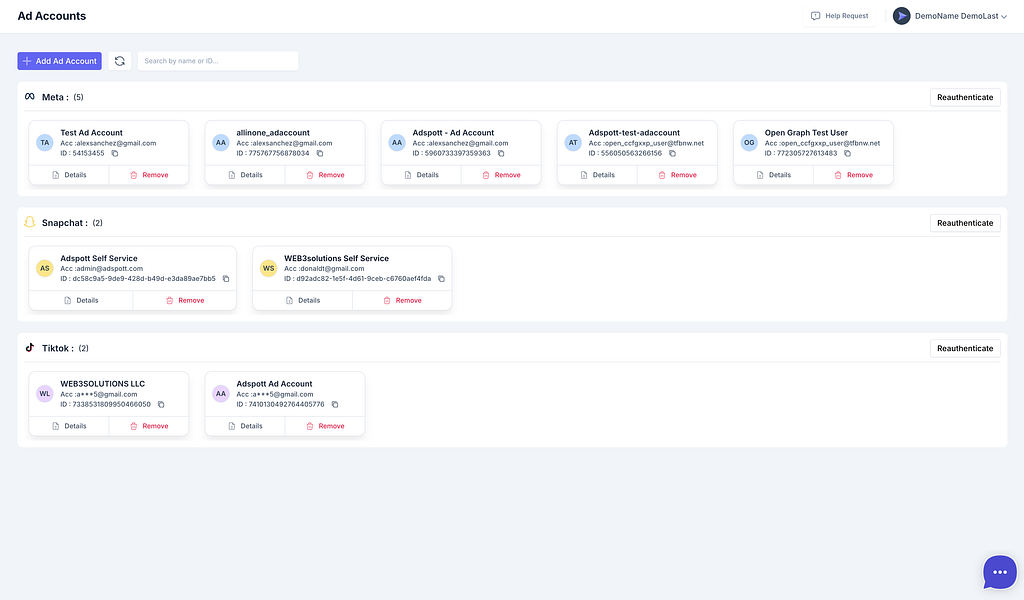Remove the WEB3SOLUTIONS LLC account
This screenshot has height=600, width=1024.
coord(149,426)
